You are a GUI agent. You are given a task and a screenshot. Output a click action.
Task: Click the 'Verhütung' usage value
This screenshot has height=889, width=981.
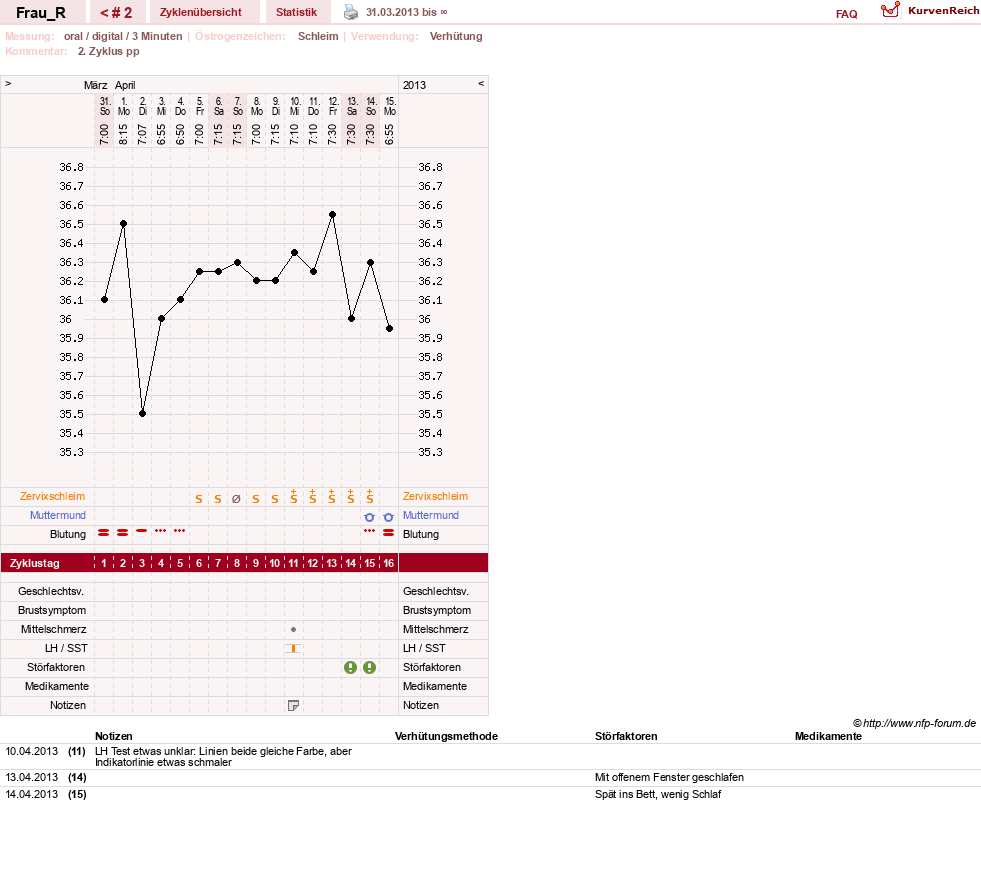click(456, 36)
